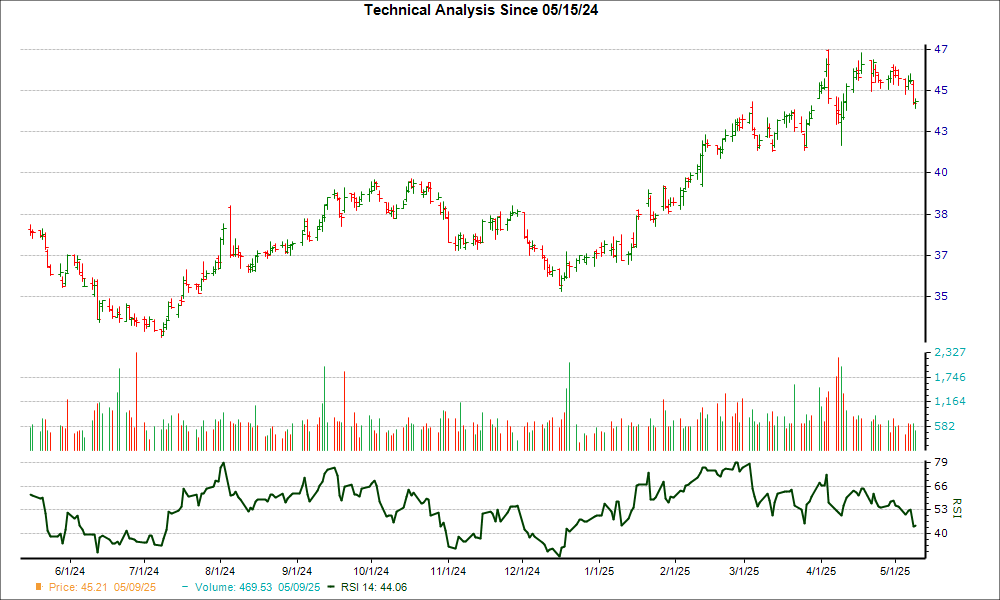Click the 6/1/24 date label

click(x=70, y=571)
